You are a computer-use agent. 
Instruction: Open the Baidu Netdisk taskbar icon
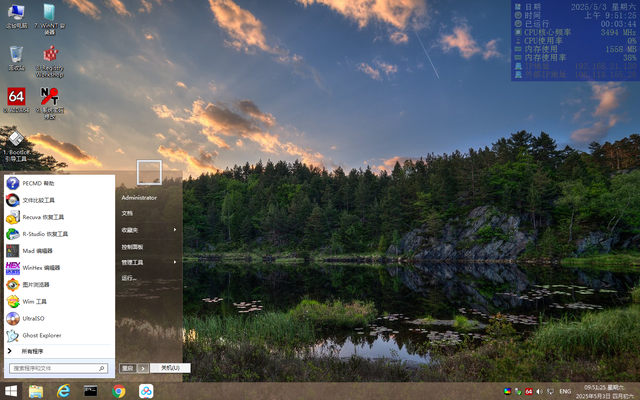146,391
